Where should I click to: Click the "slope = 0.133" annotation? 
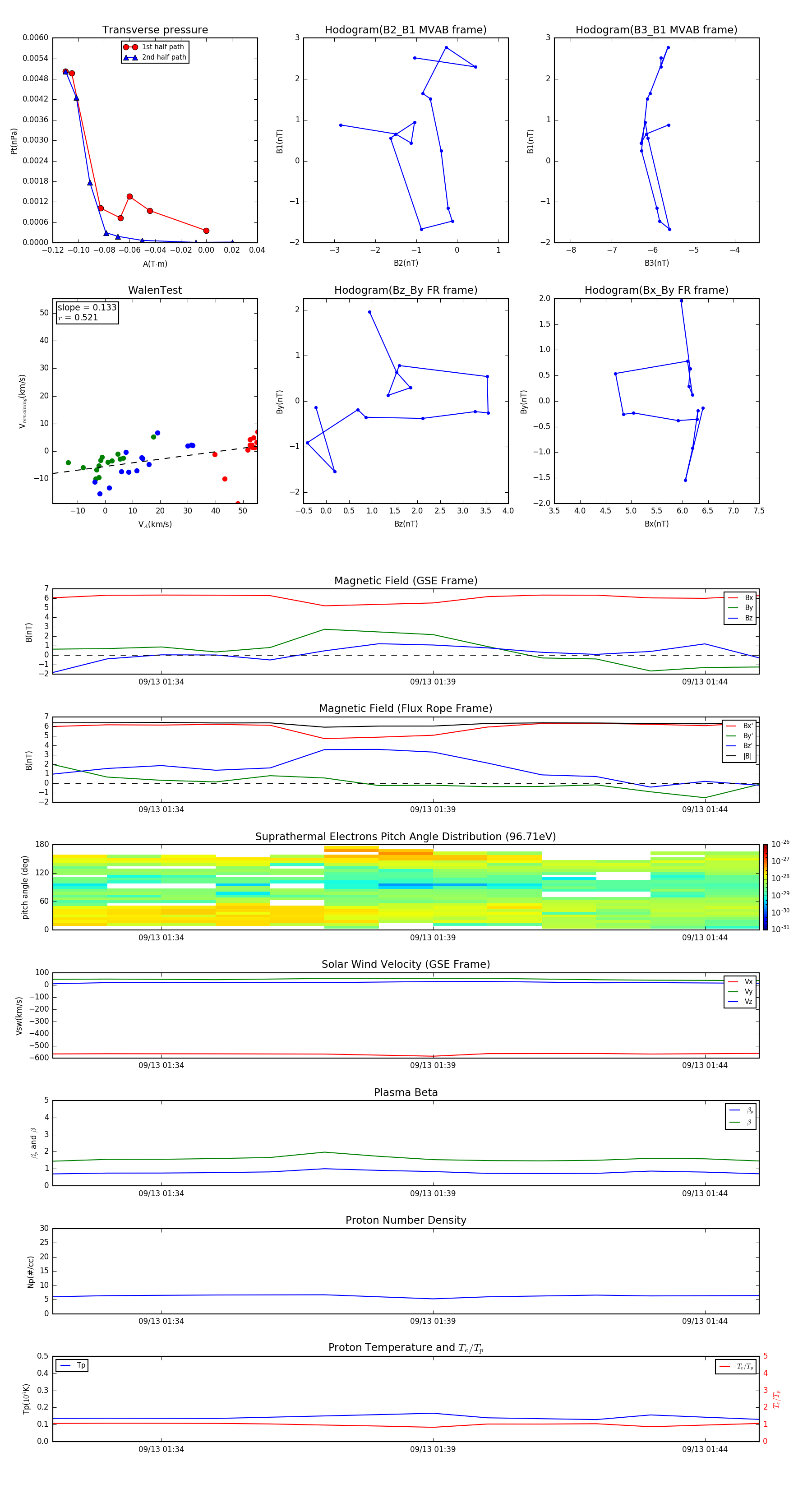pyautogui.click(x=87, y=308)
